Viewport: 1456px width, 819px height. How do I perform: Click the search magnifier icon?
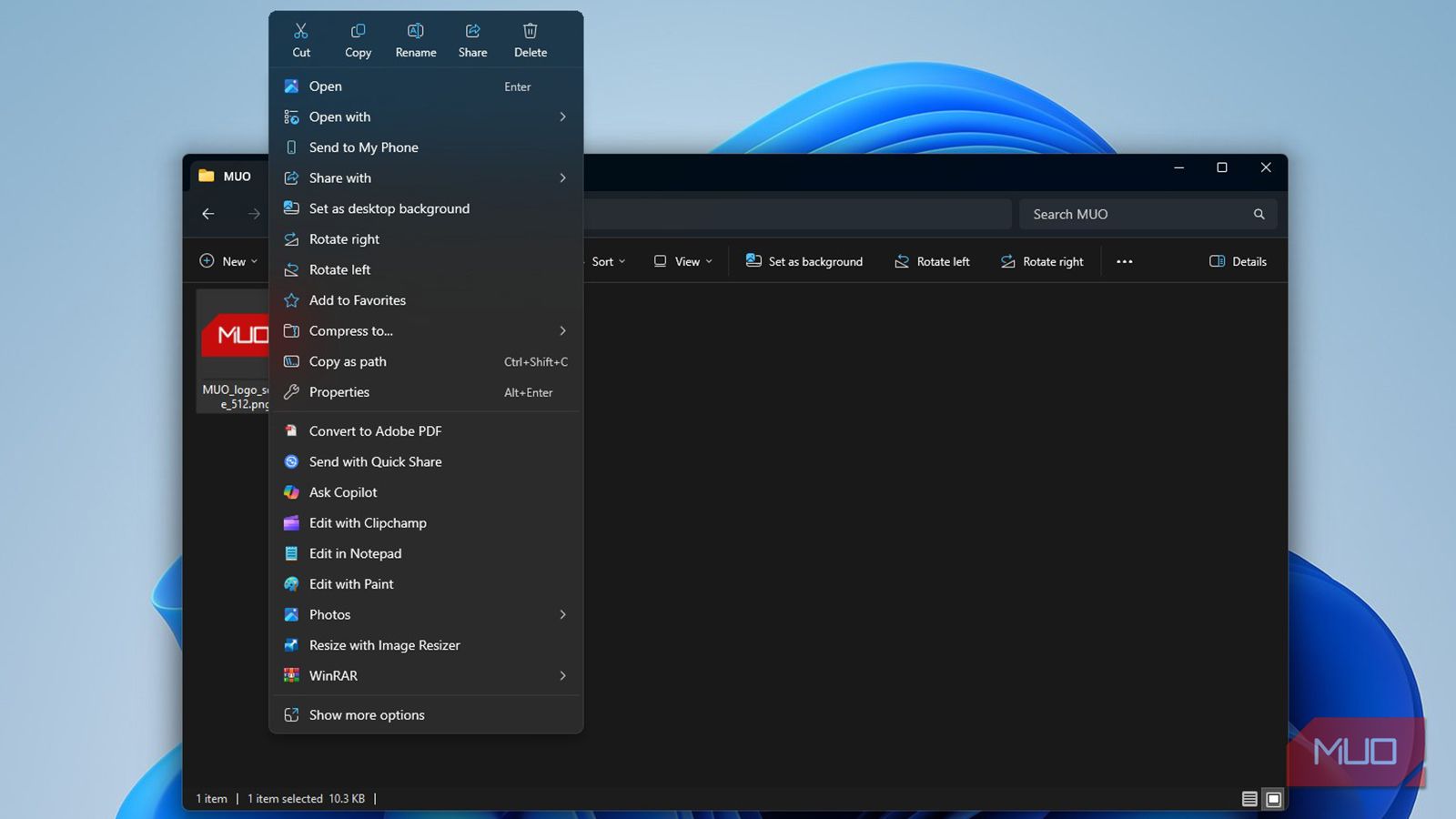point(1259,215)
